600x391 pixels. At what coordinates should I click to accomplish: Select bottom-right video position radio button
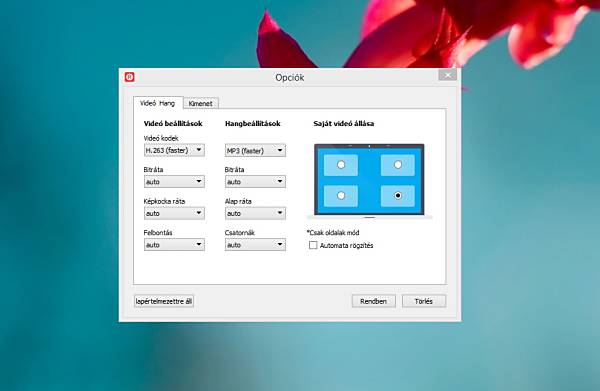click(398, 196)
